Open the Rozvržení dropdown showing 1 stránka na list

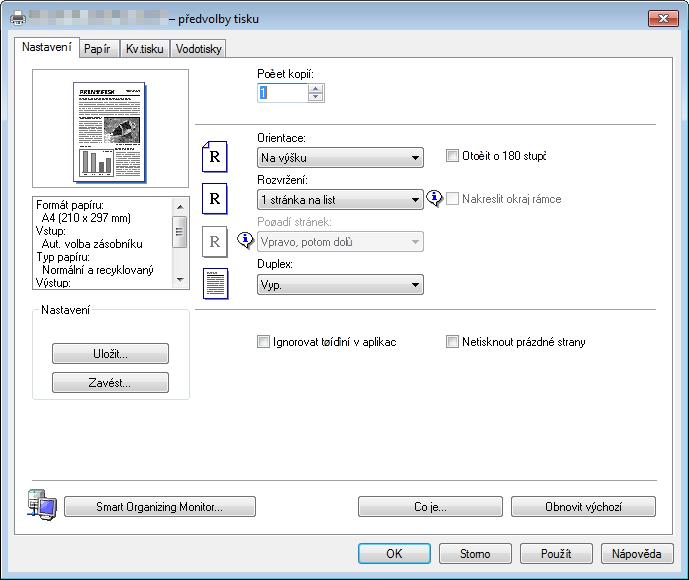[x=340, y=199]
